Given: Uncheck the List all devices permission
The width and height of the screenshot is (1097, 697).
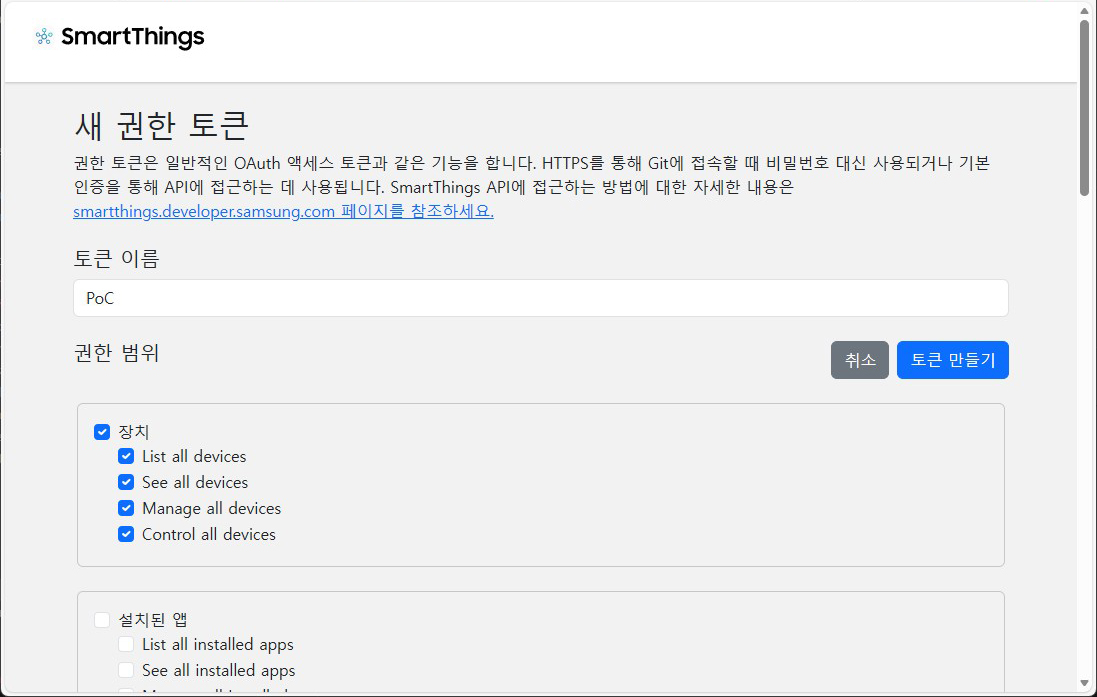Looking at the screenshot, I should tap(126, 456).
